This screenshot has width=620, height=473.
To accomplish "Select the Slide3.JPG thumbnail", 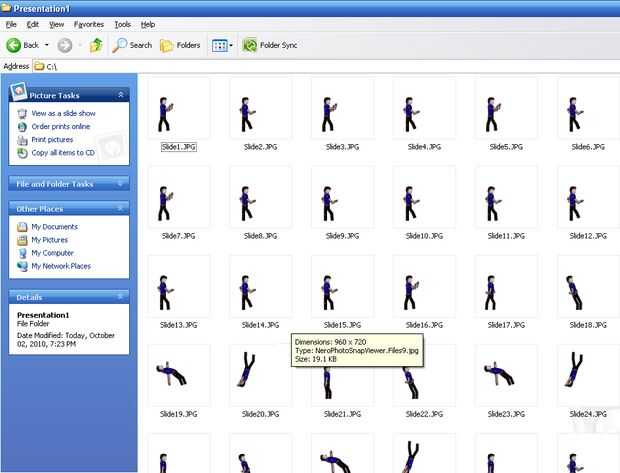I will pyautogui.click(x=342, y=108).
